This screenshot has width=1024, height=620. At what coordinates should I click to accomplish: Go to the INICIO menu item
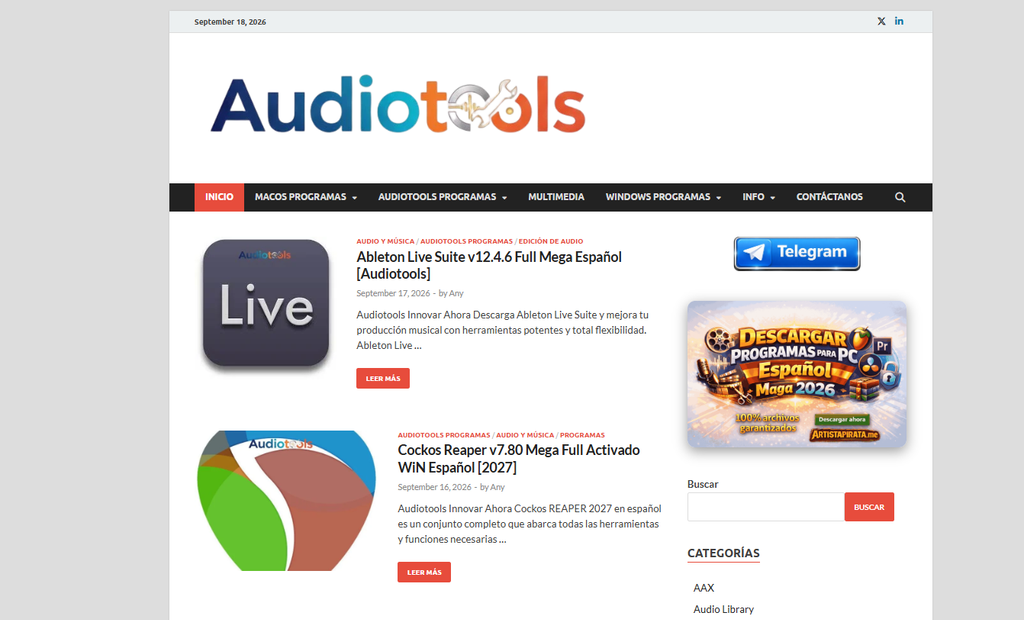point(219,197)
